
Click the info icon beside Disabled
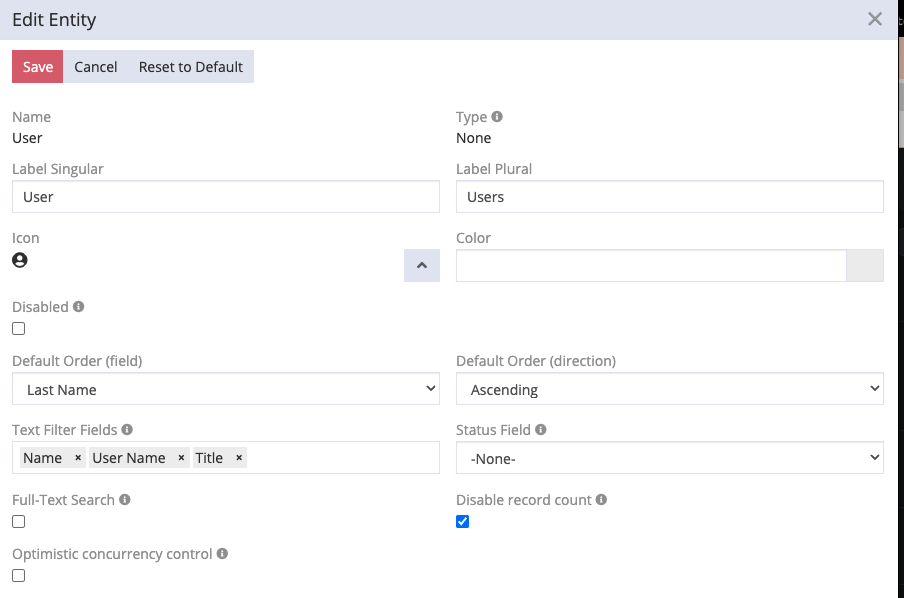78,306
